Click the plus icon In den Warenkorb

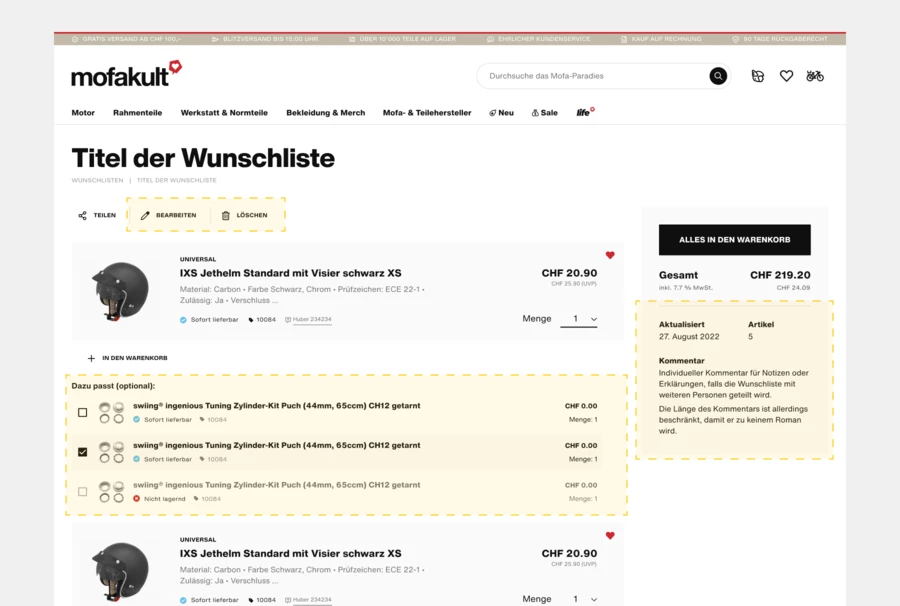(91, 358)
